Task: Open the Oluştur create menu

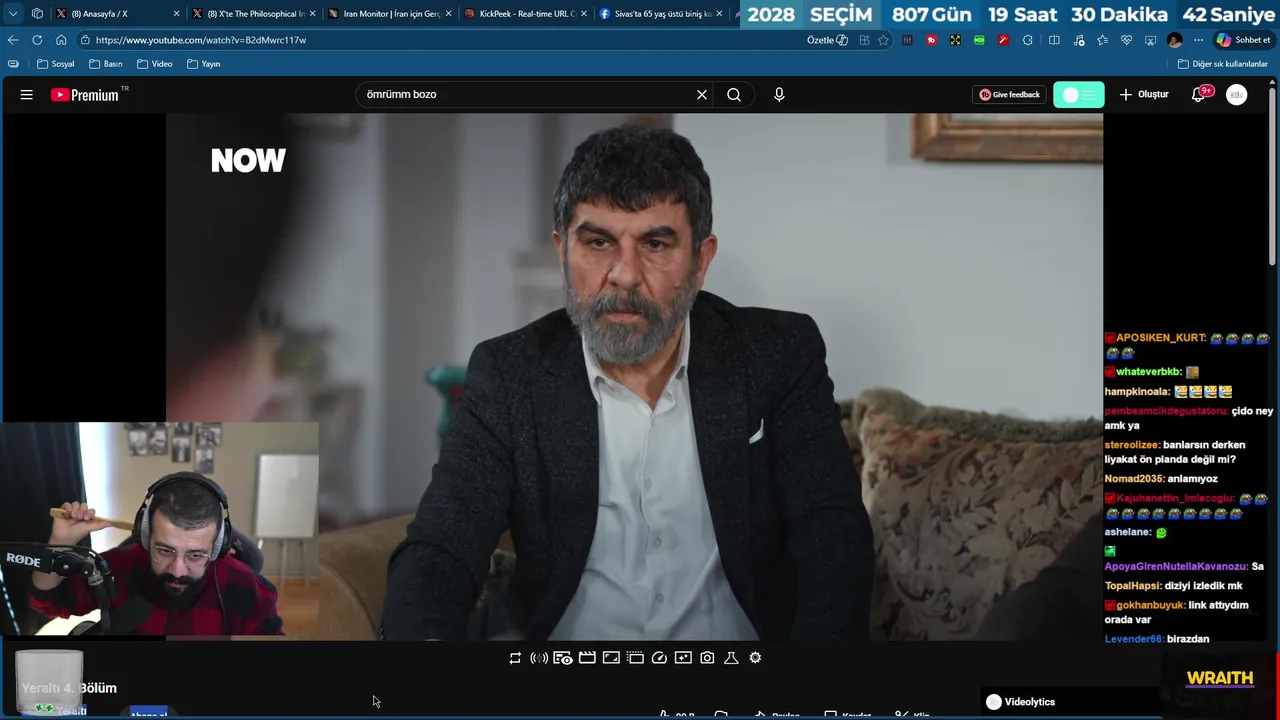Action: point(1144,95)
